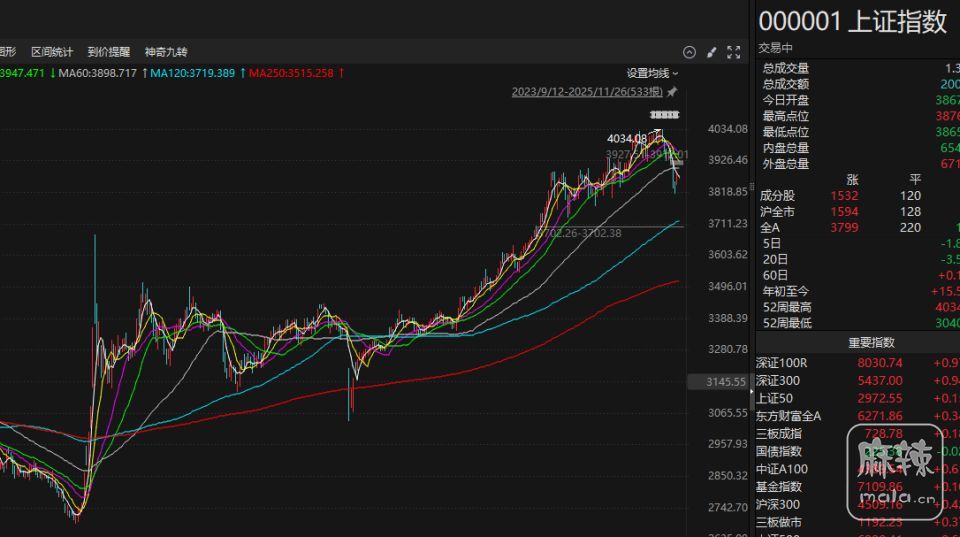
Task: Click the date range 2023/9/12-2025/11/26 link
Action: tap(587, 92)
